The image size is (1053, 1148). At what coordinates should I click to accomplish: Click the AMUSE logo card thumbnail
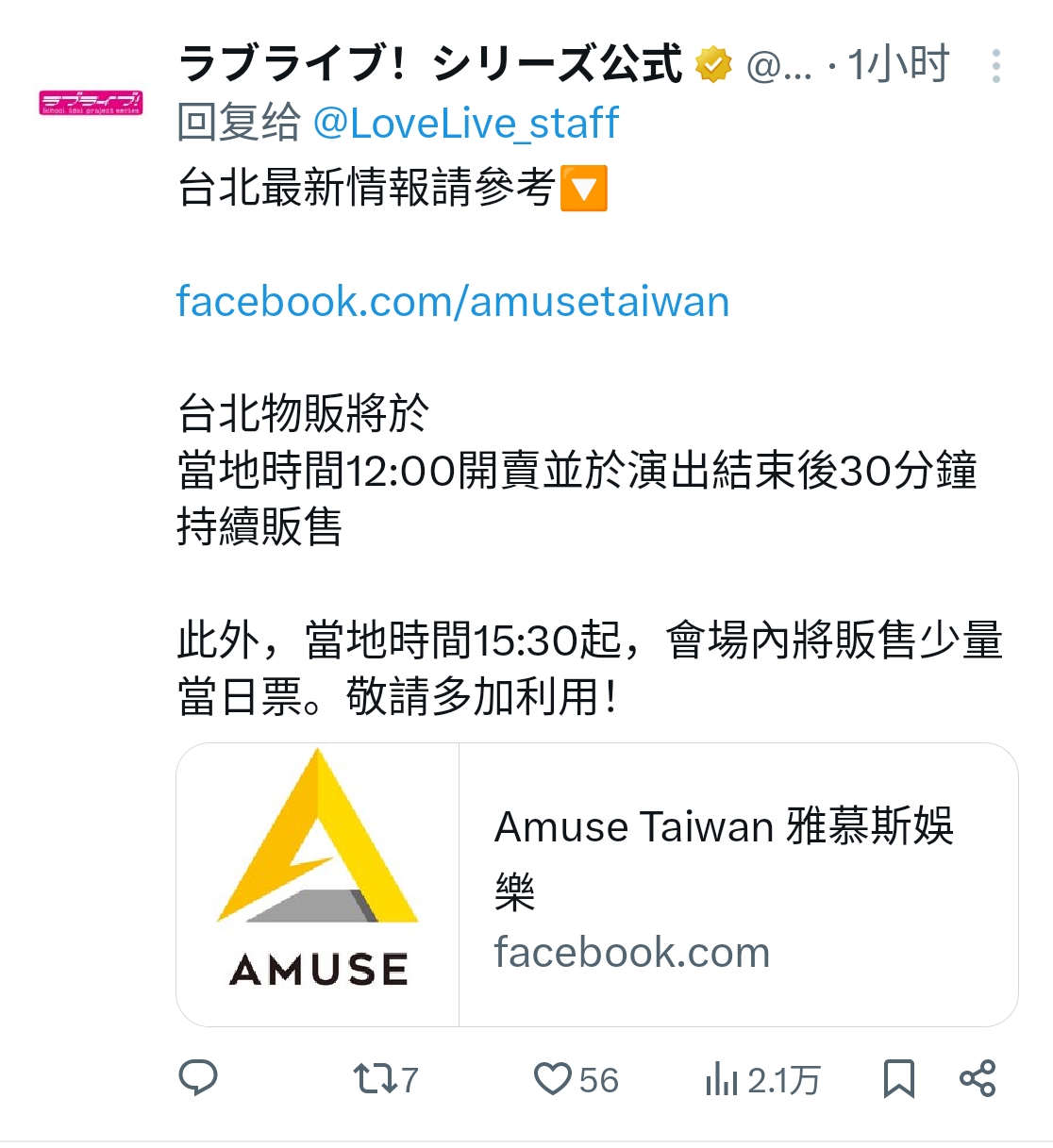(318, 885)
